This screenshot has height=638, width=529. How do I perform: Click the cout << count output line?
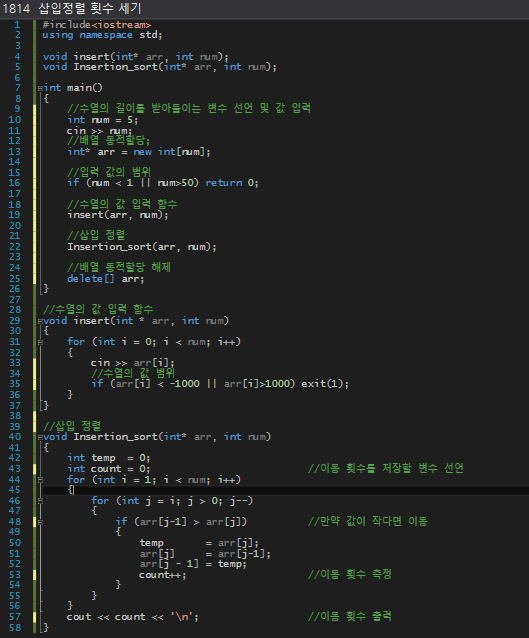(133, 617)
